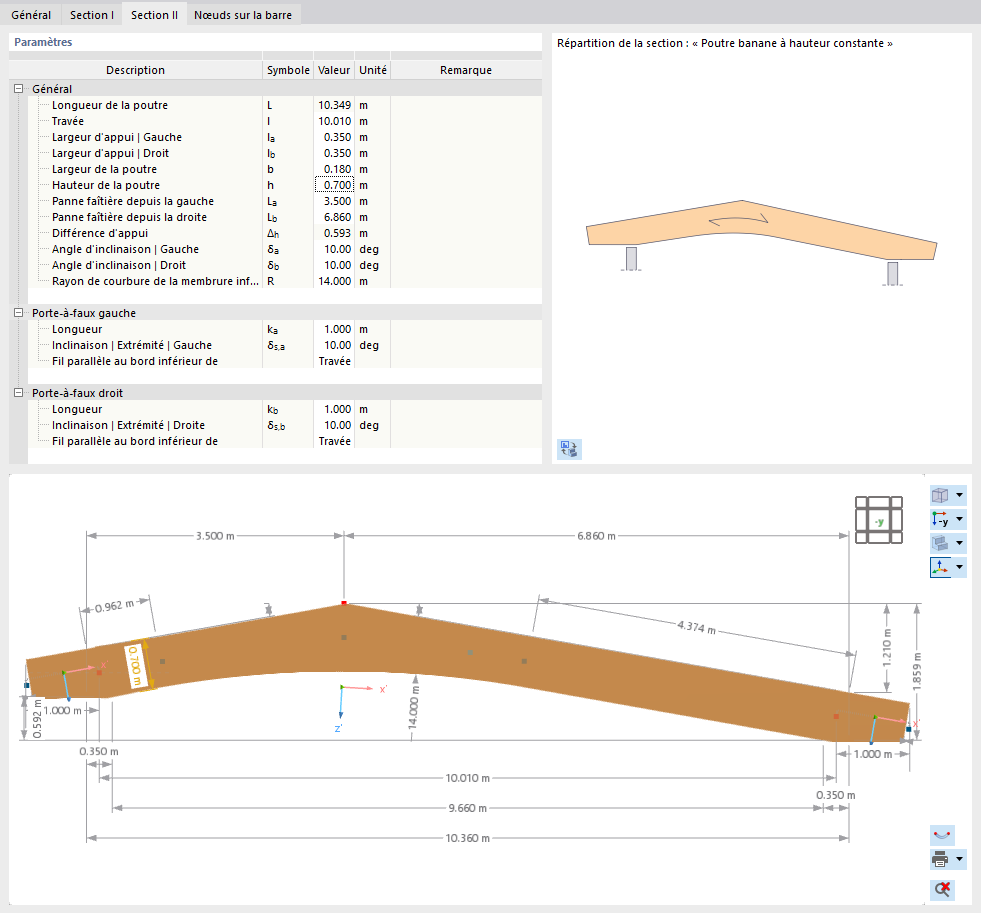The width and height of the screenshot is (981, 913).
Task: Click the -y view navigation cube
Action: click(879, 520)
